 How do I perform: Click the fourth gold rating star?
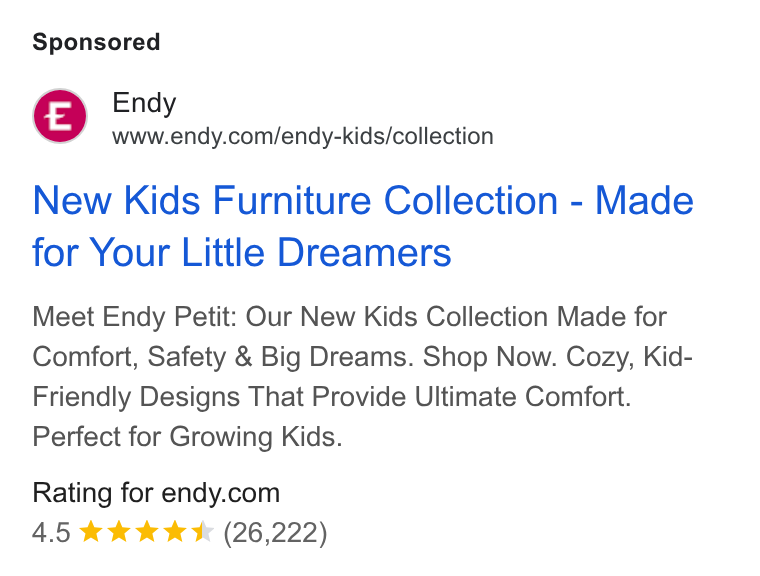click(x=174, y=531)
